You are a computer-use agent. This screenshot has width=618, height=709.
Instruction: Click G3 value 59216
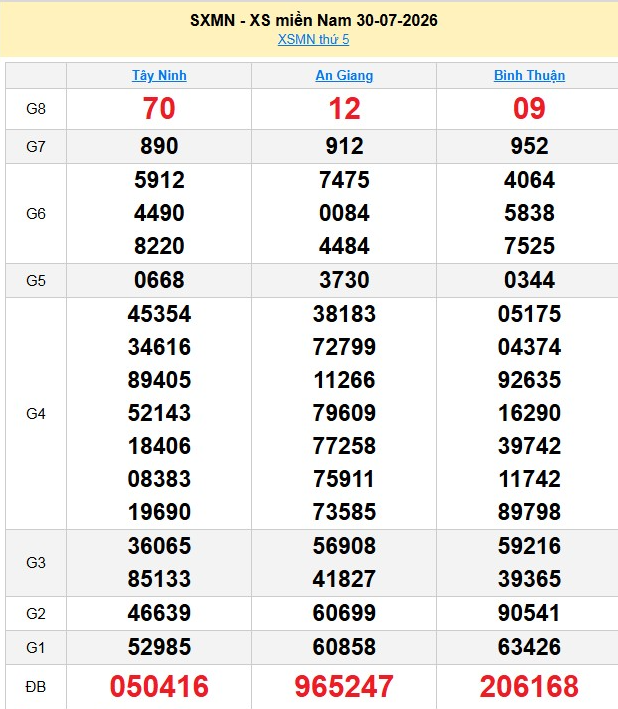pos(529,546)
